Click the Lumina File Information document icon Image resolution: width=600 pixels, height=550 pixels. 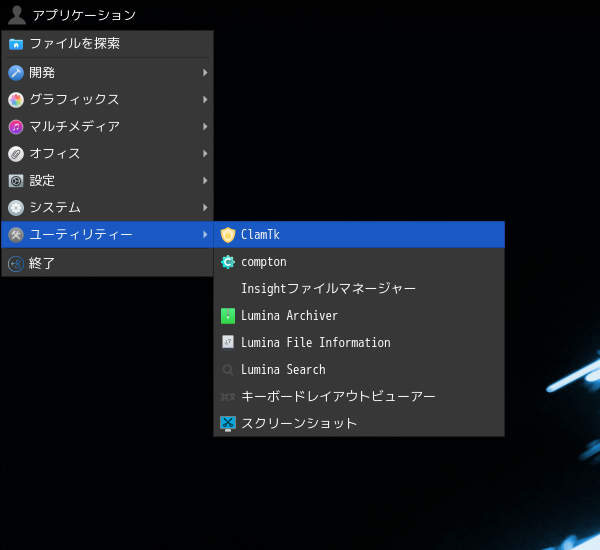(228, 343)
